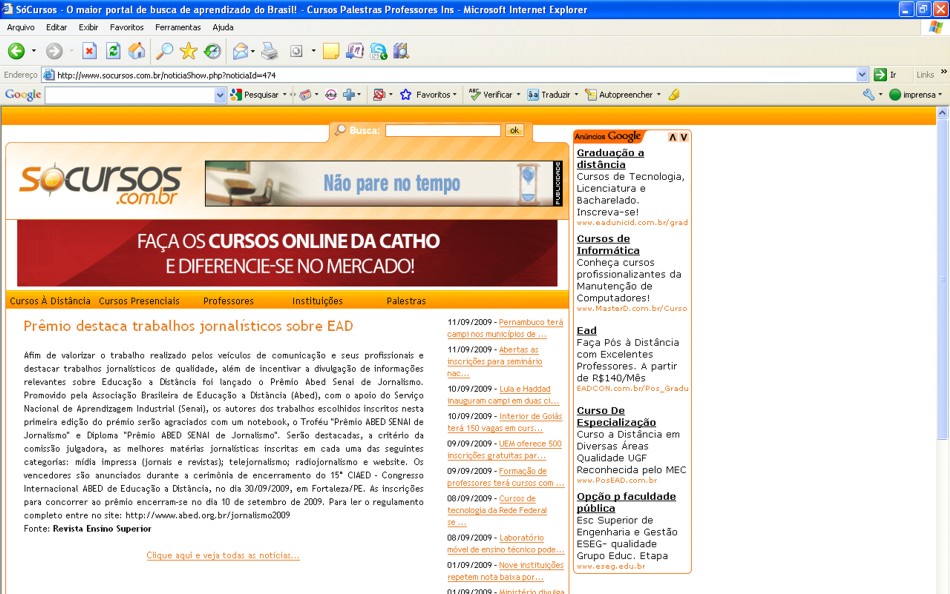
Task: Open the Palestras section
Action: (x=406, y=301)
